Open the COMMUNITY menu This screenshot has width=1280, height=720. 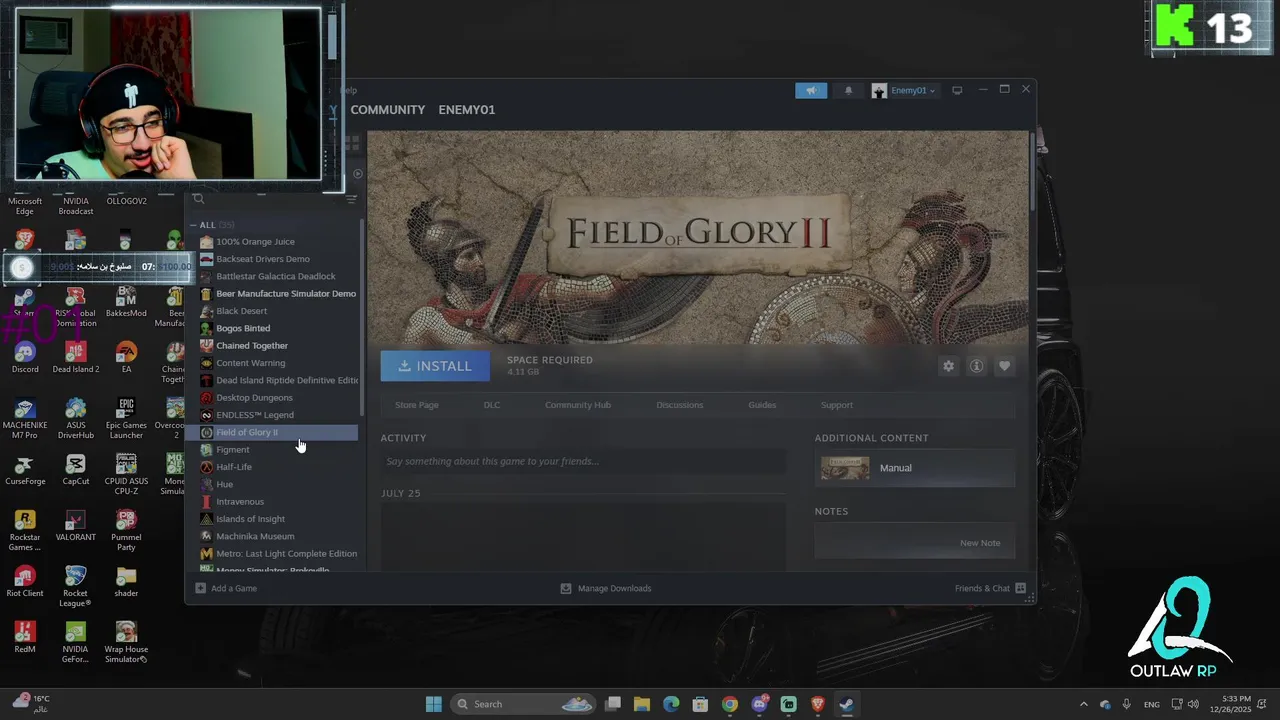[x=388, y=109]
